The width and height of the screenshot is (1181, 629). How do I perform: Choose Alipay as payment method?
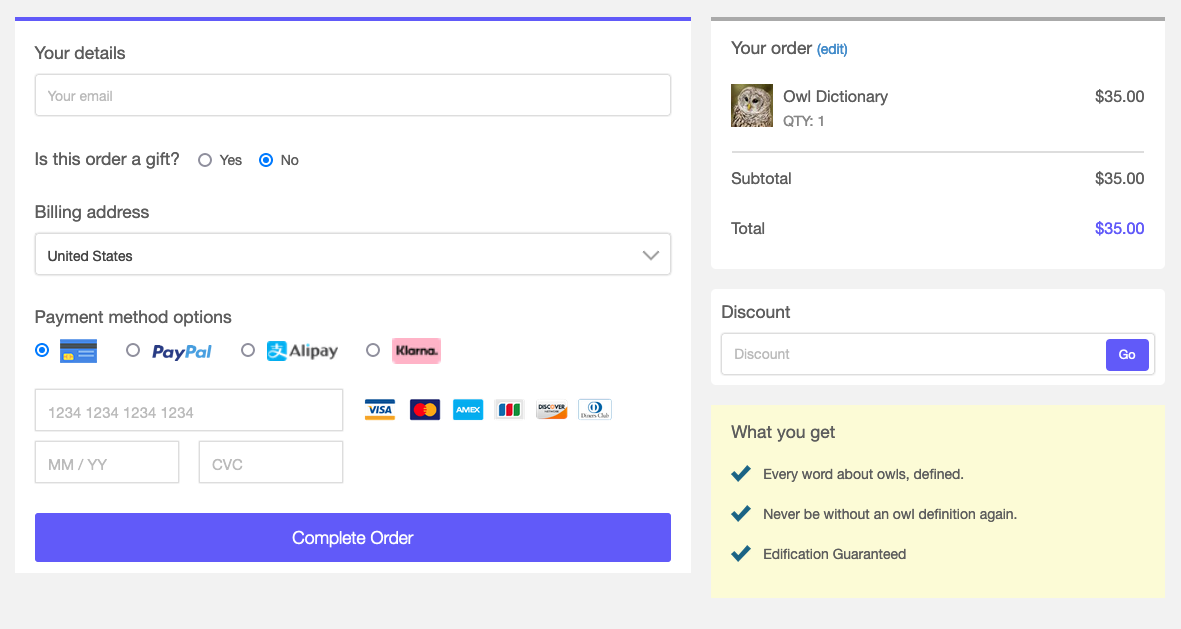pyautogui.click(x=248, y=351)
